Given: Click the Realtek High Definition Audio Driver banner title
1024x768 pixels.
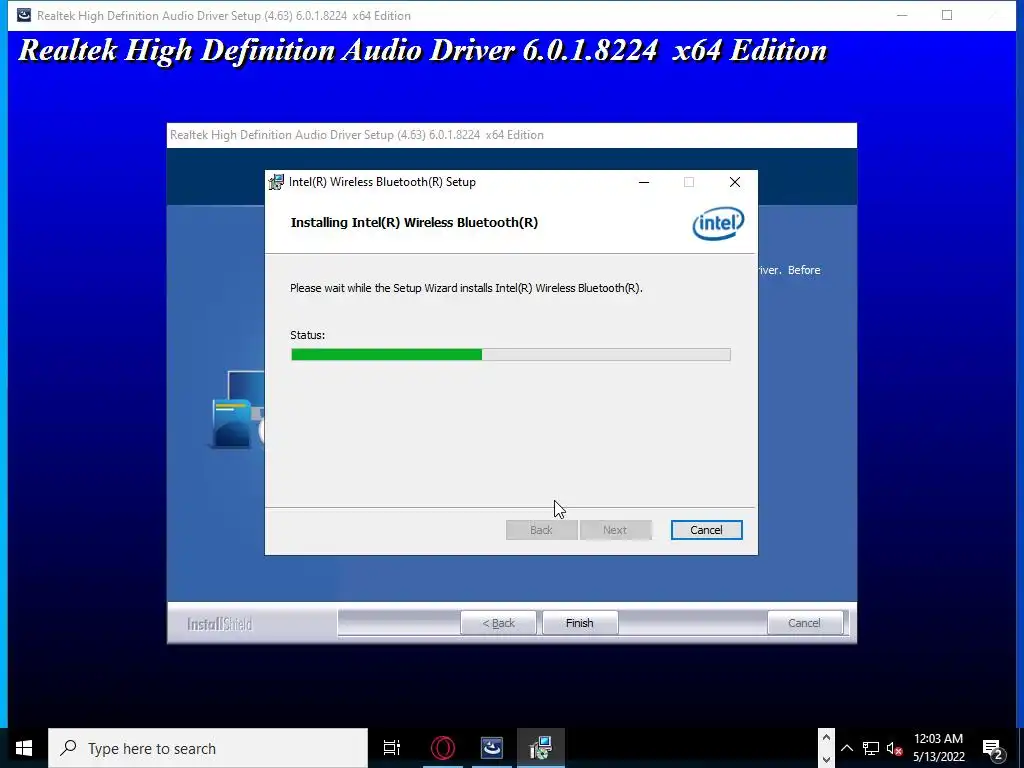Looking at the screenshot, I should point(423,50).
